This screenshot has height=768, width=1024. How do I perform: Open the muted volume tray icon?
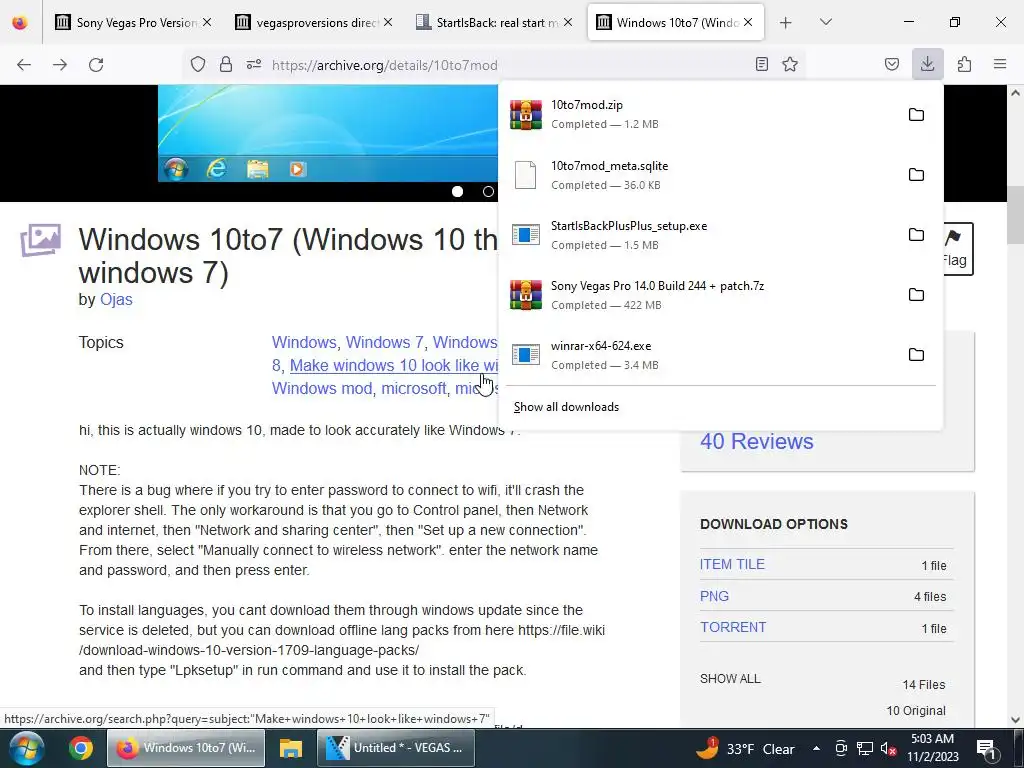point(888,748)
